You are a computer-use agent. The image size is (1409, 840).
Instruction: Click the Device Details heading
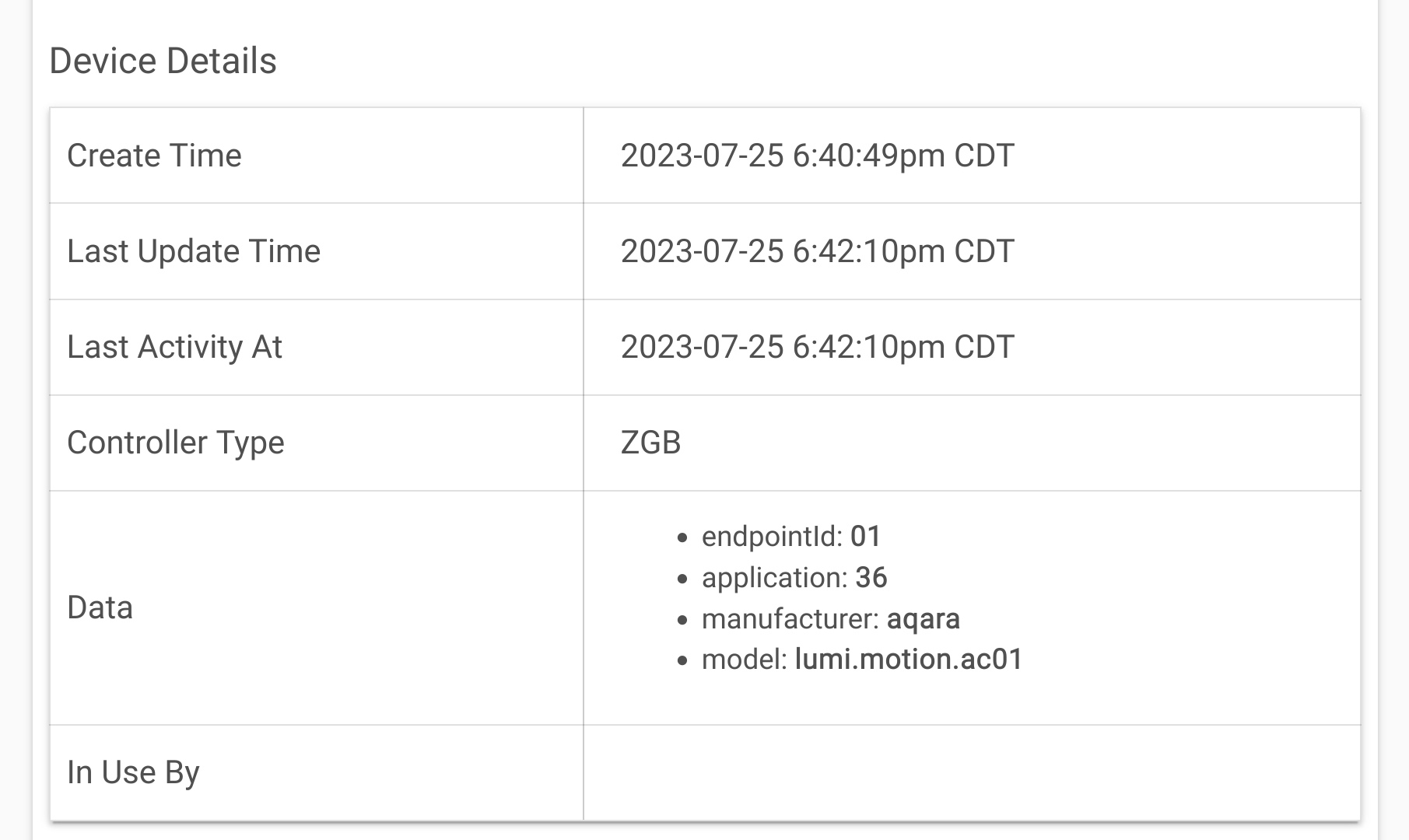pyautogui.click(x=163, y=61)
